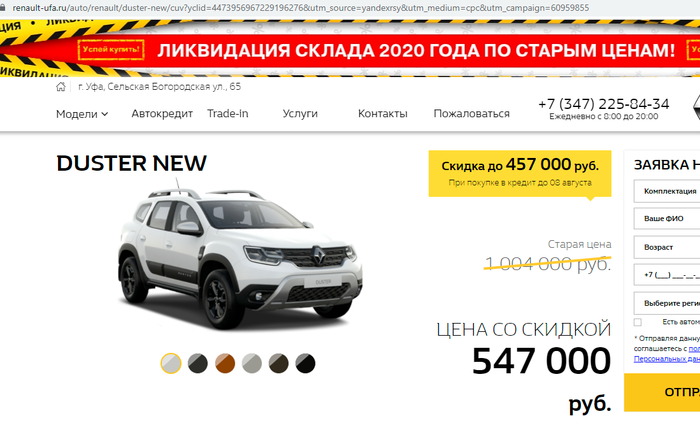
Task: Choose the light silver car color
Action: click(x=252, y=363)
